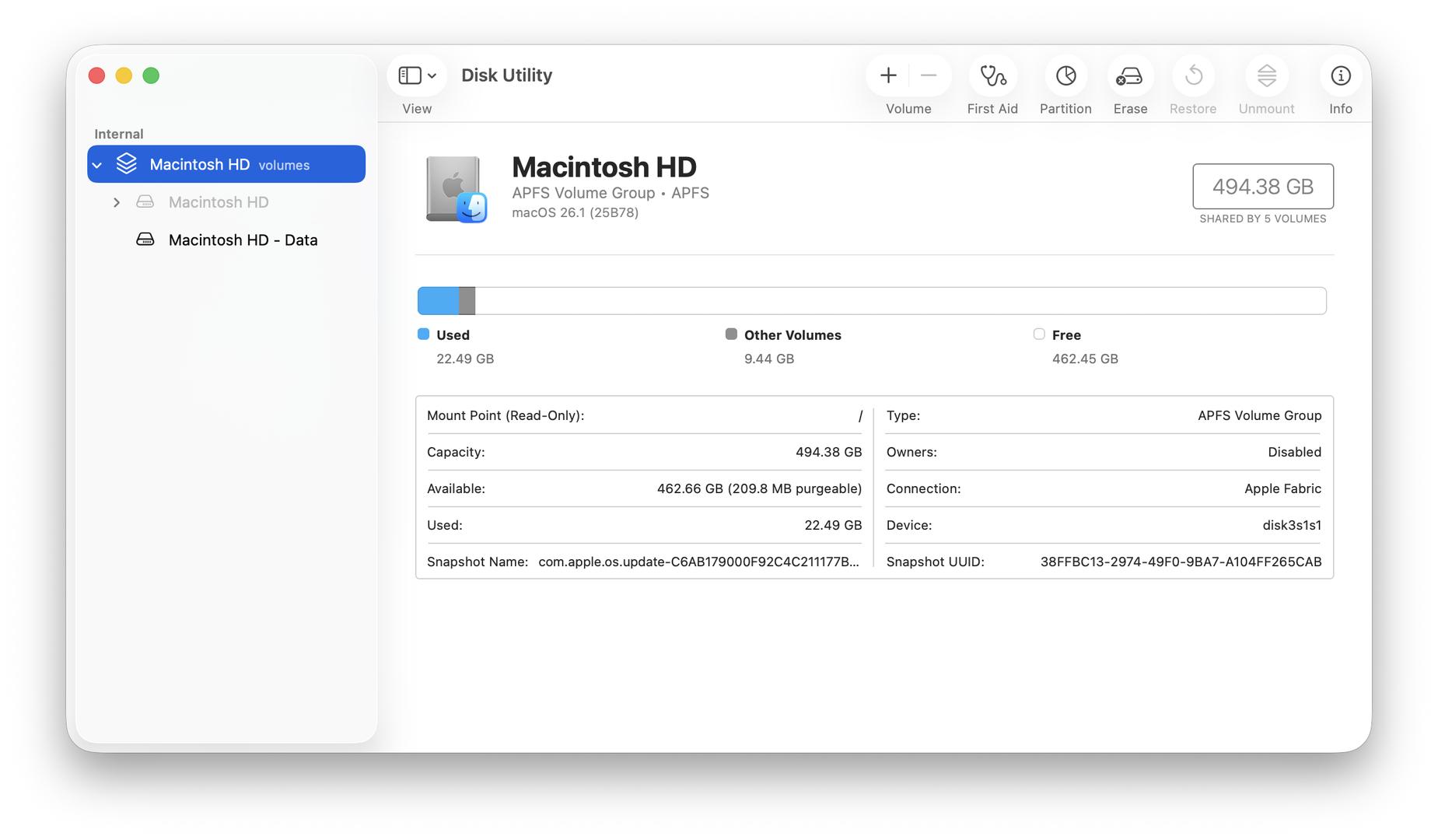Click the Snapshot UUID value
This screenshot has height=840, width=1438.
[1180, 562]
